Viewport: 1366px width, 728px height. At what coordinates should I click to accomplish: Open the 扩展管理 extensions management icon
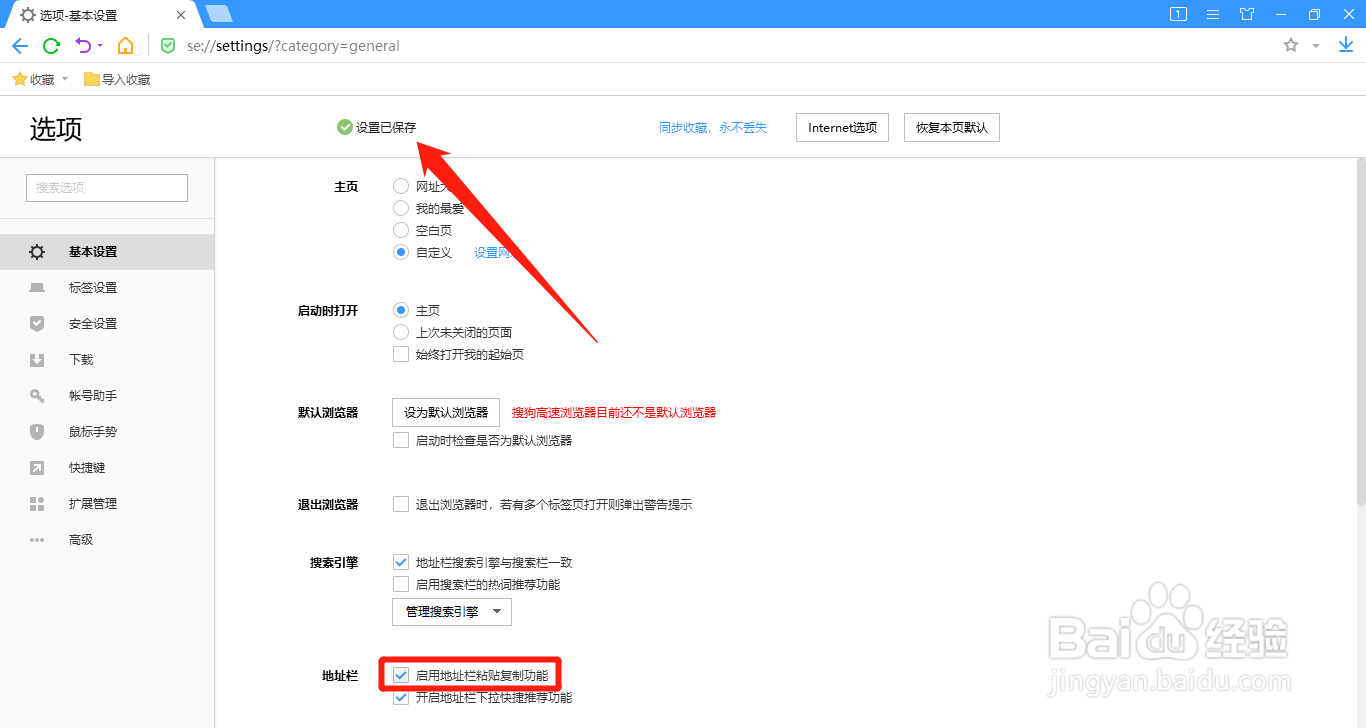tap(36, 503)
